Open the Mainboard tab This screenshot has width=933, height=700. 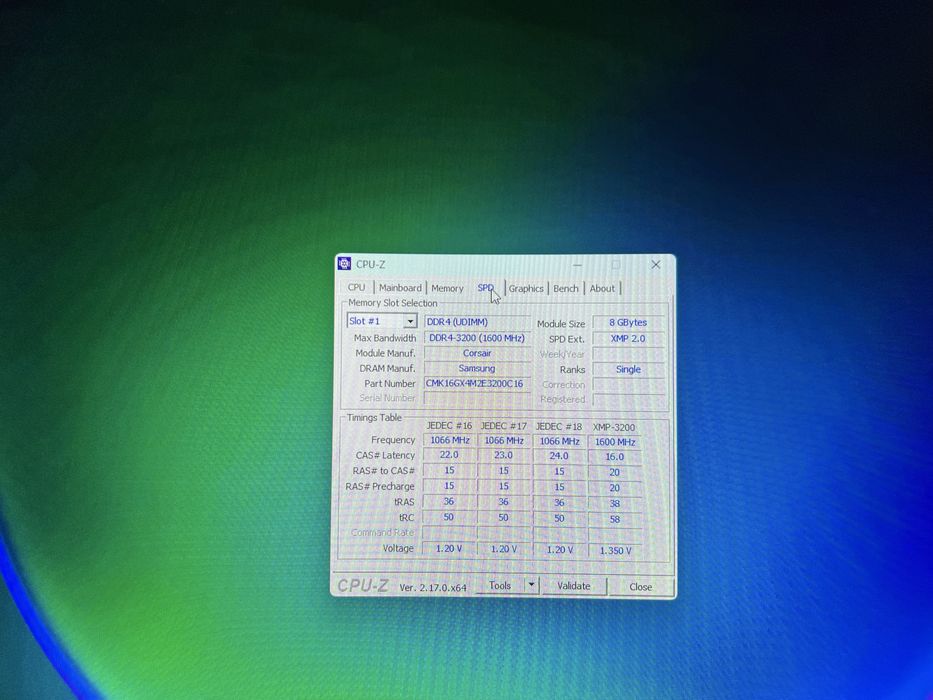pos(400,288)
